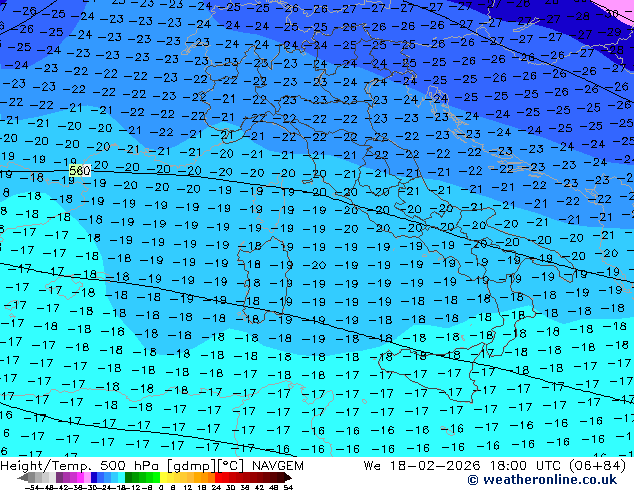Open the weatheronline.co.uk copyright link
Viewport: 634px width, 490px height.
(x=542, y=480)
